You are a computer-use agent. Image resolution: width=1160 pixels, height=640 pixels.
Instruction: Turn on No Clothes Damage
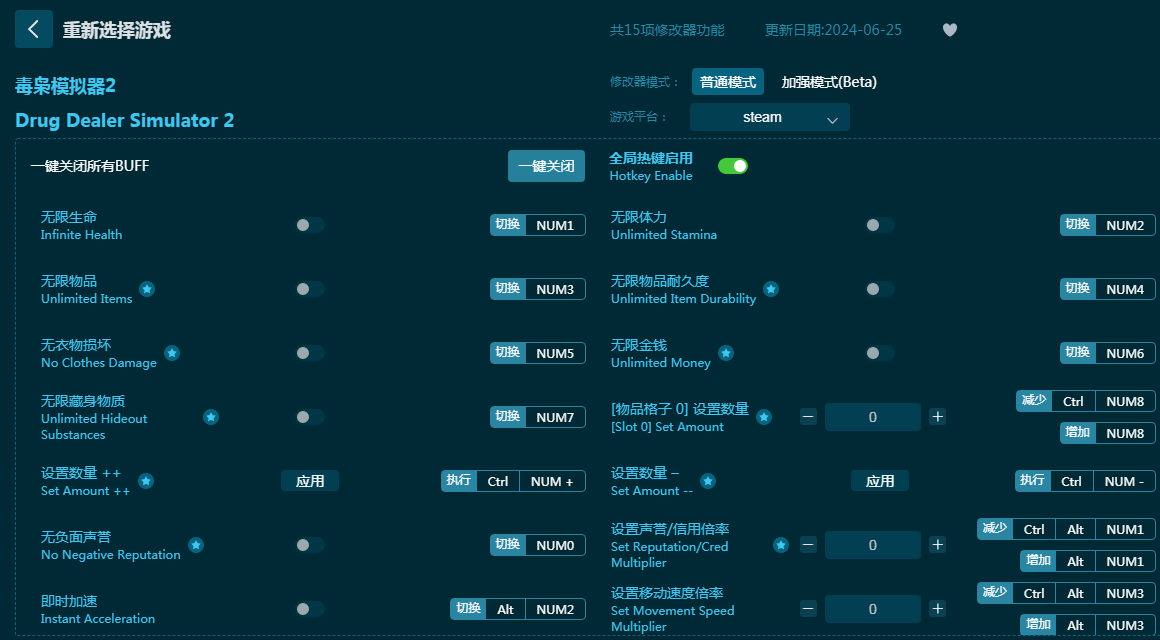point(310,353)
